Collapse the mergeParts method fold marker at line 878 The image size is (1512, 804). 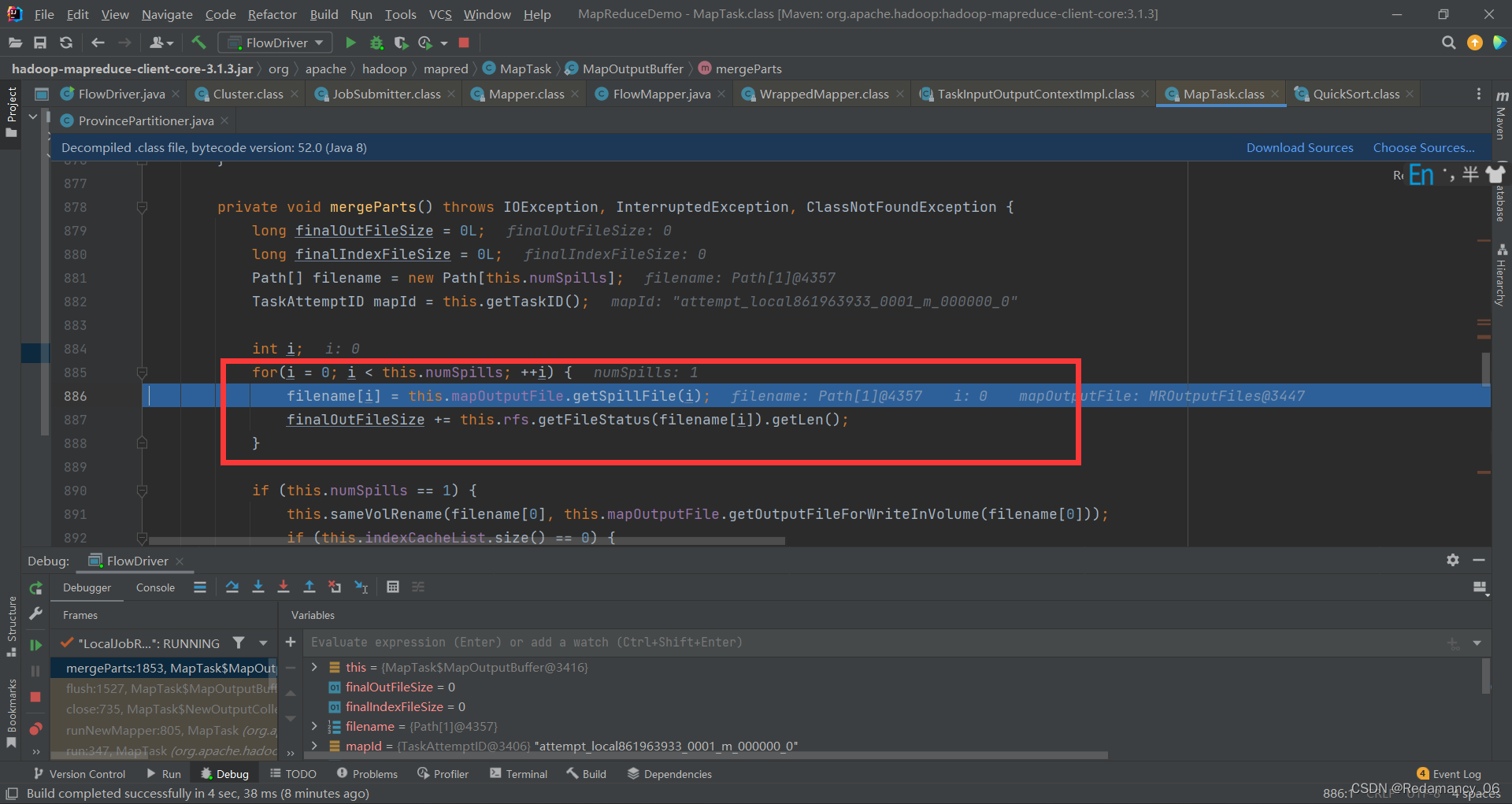pos(142,207)
